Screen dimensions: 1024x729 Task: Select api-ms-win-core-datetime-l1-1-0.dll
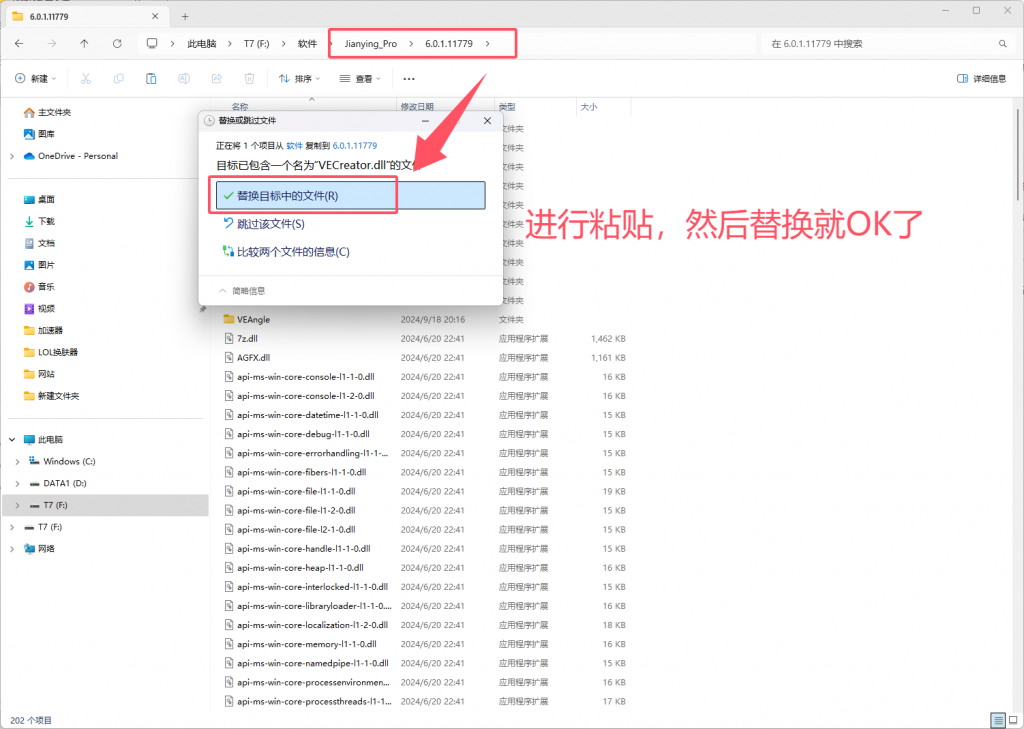(x=308, y=415)
